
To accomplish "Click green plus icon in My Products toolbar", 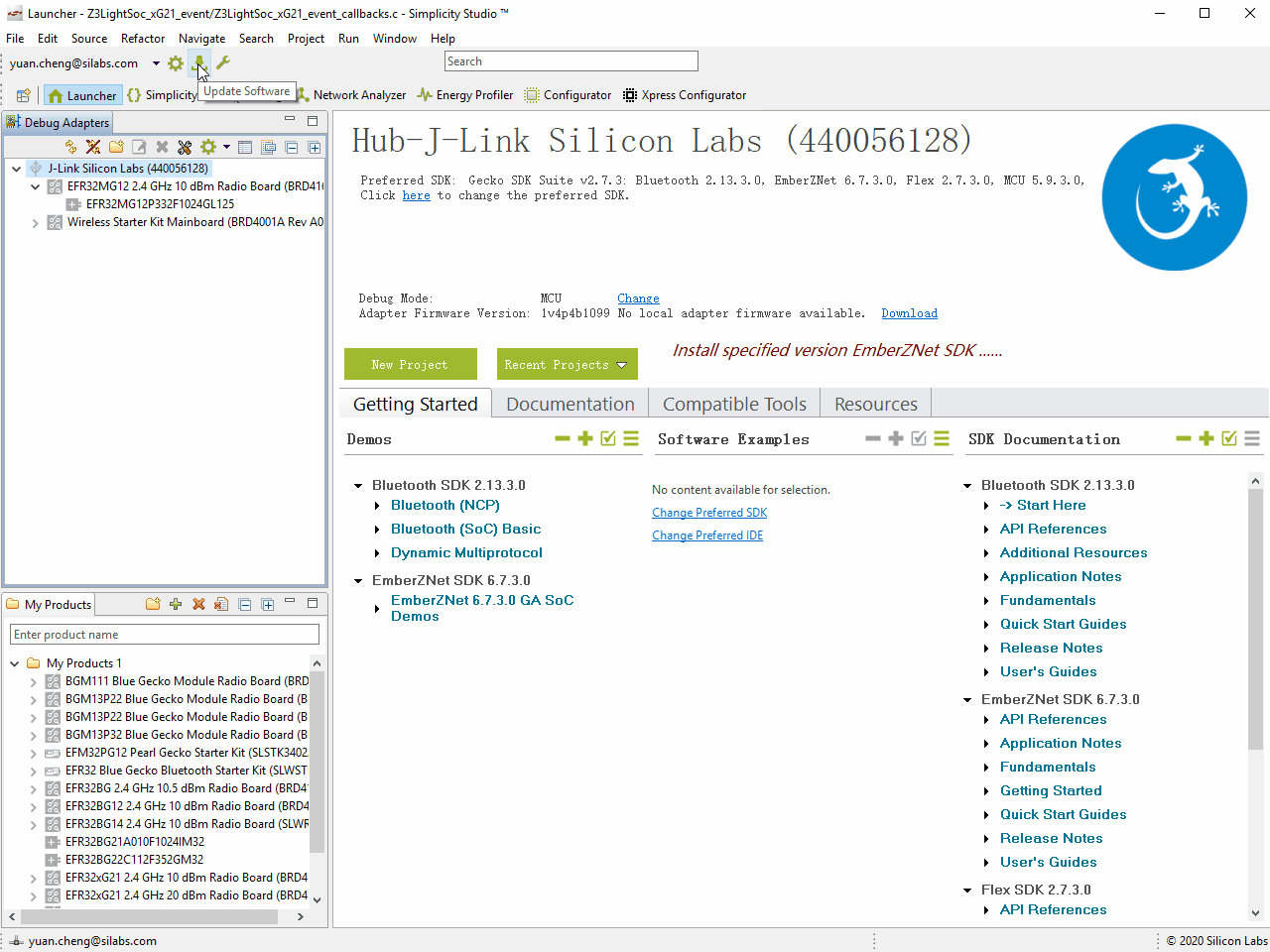I will [x=176, y=604].
